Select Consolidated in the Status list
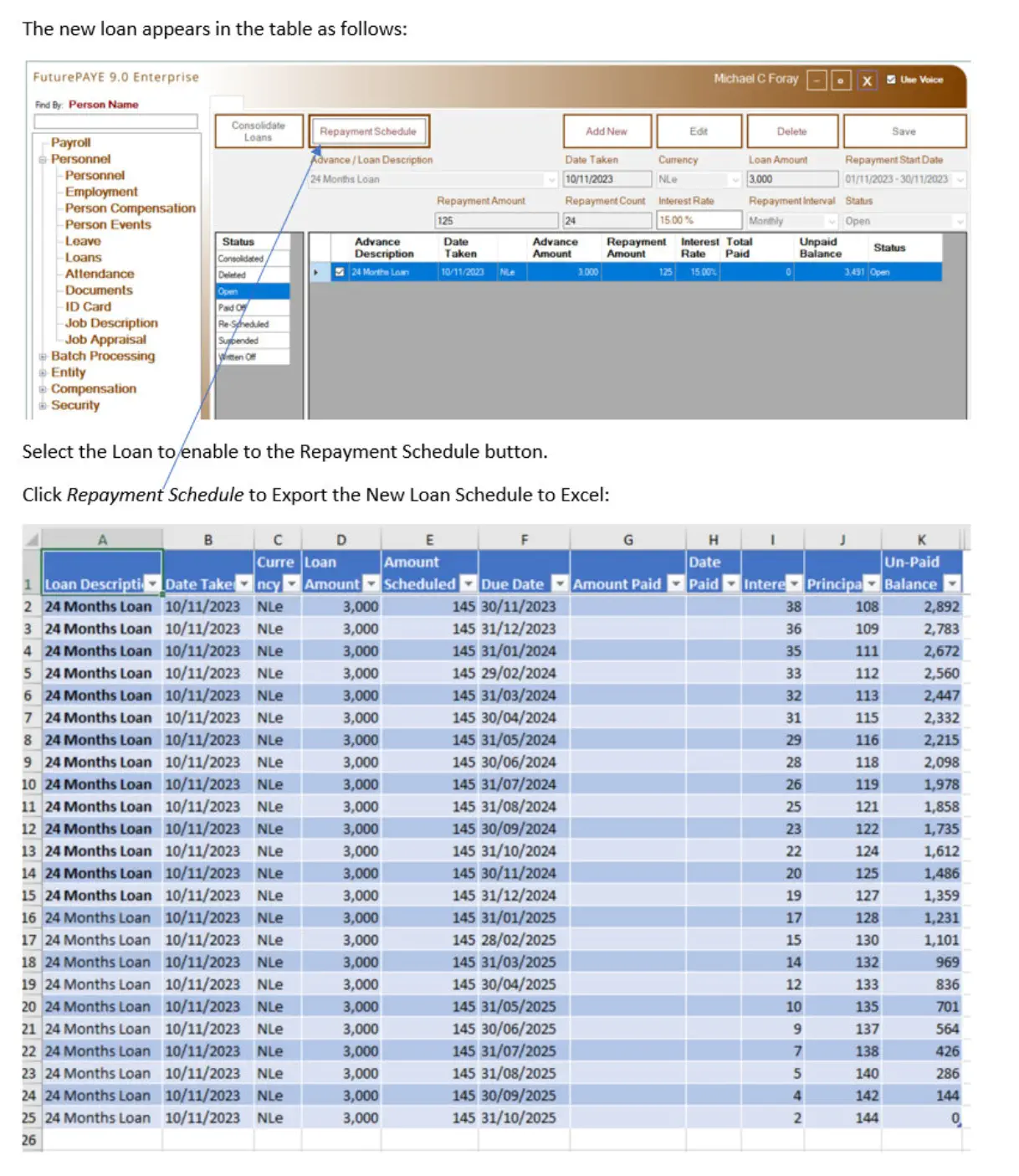Screen dimensions: 1019x1176 pyautogui.click(x=253, y=259)
